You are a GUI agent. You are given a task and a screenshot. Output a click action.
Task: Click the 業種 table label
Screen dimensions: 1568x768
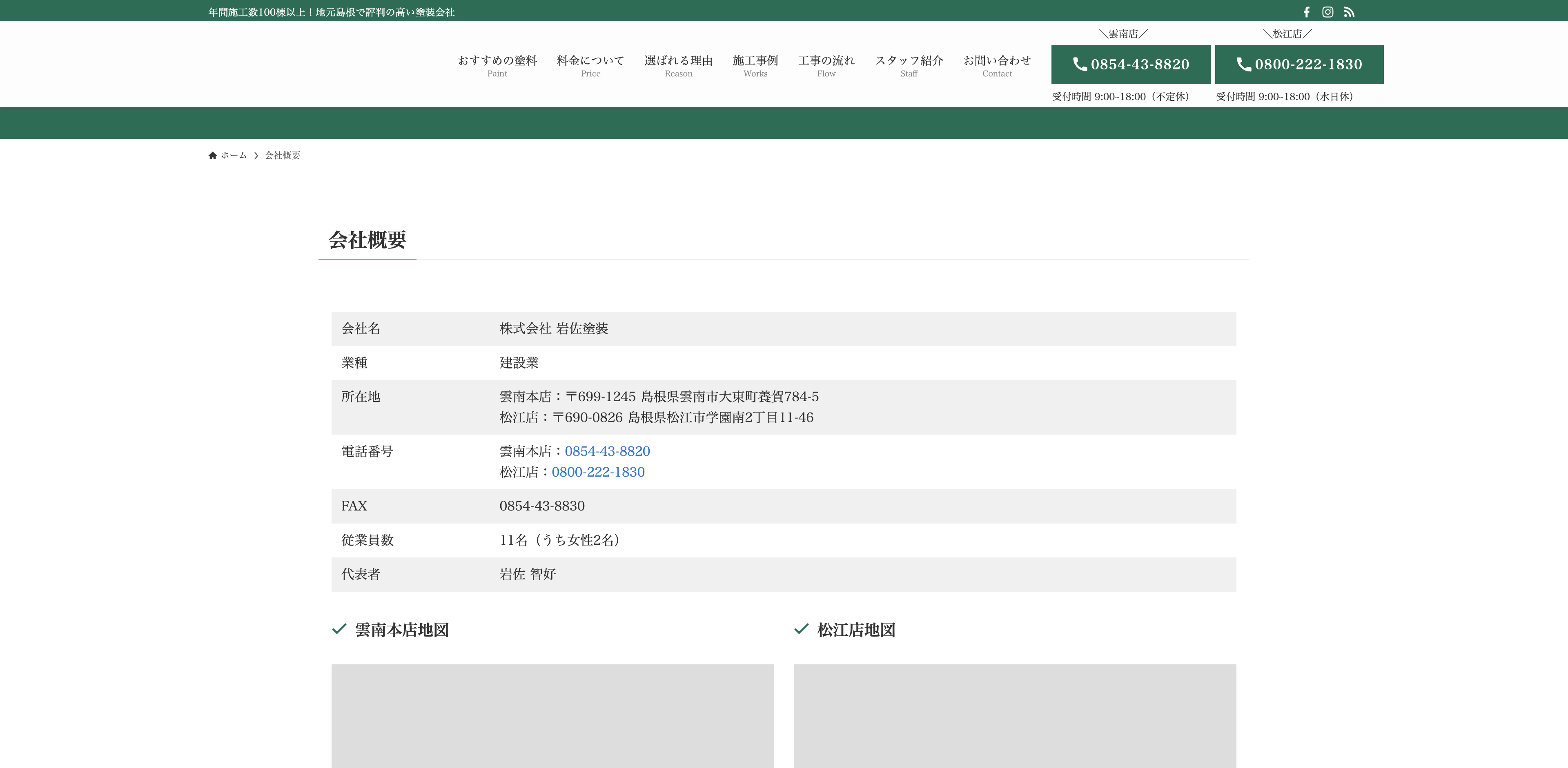354,363
